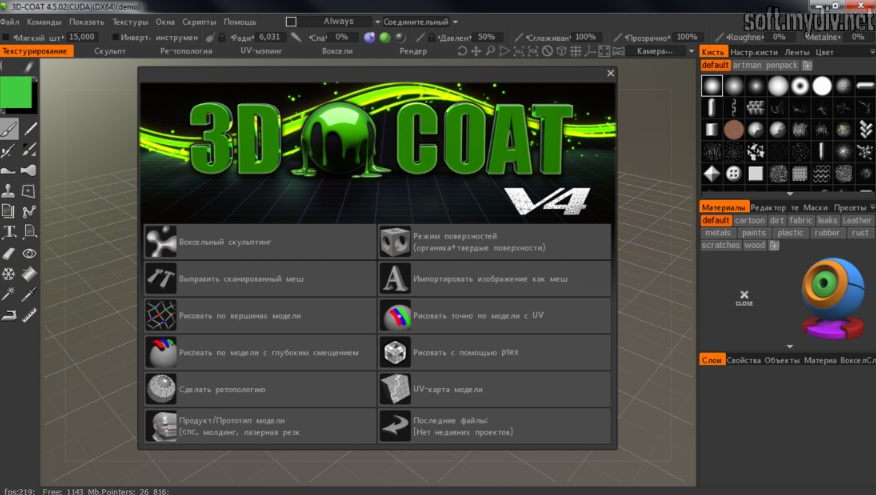Screen dimensions: 876x495
Task: Toggle the checkbox left of Always dropdown
Action: click(x=291, y=21)
